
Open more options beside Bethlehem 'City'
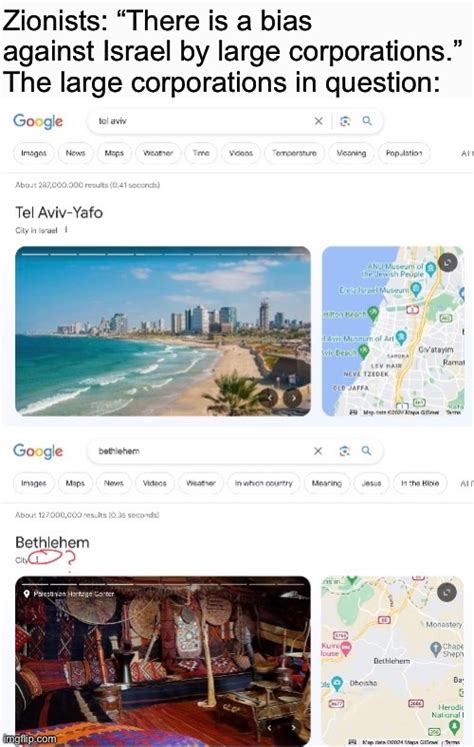[37, 559]
